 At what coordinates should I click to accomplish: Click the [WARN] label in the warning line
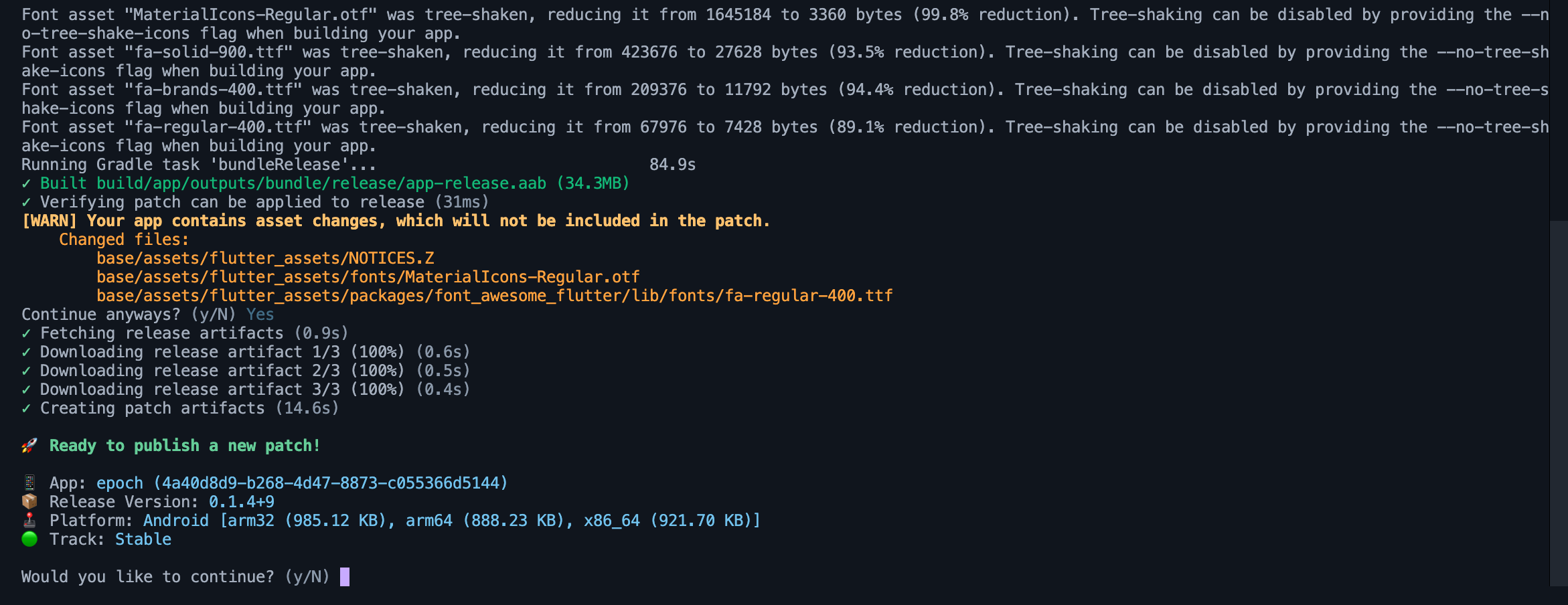pyautogui.click(x=50, y=221)
